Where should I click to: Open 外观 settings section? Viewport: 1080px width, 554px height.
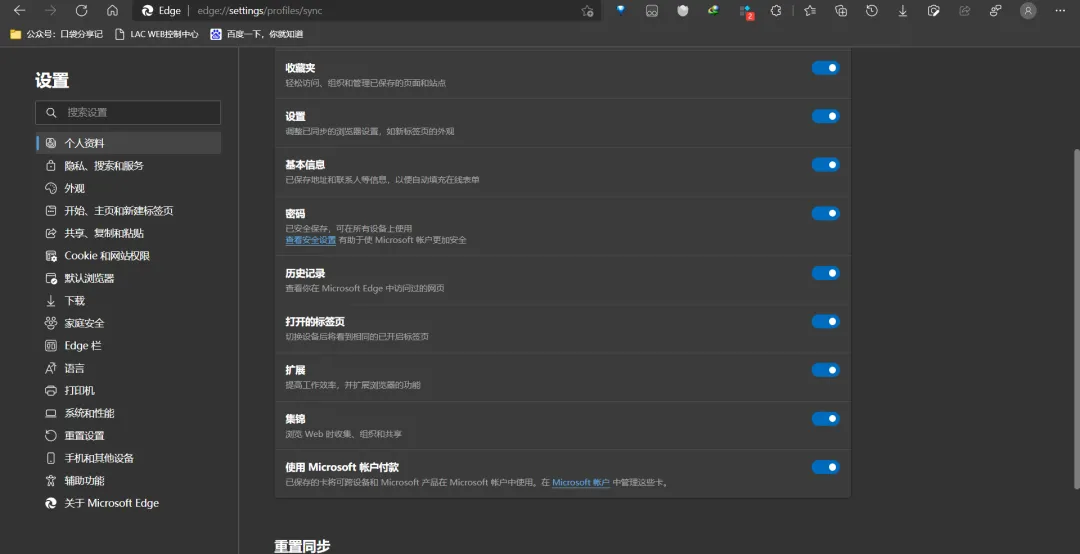[x=128, y=188]
